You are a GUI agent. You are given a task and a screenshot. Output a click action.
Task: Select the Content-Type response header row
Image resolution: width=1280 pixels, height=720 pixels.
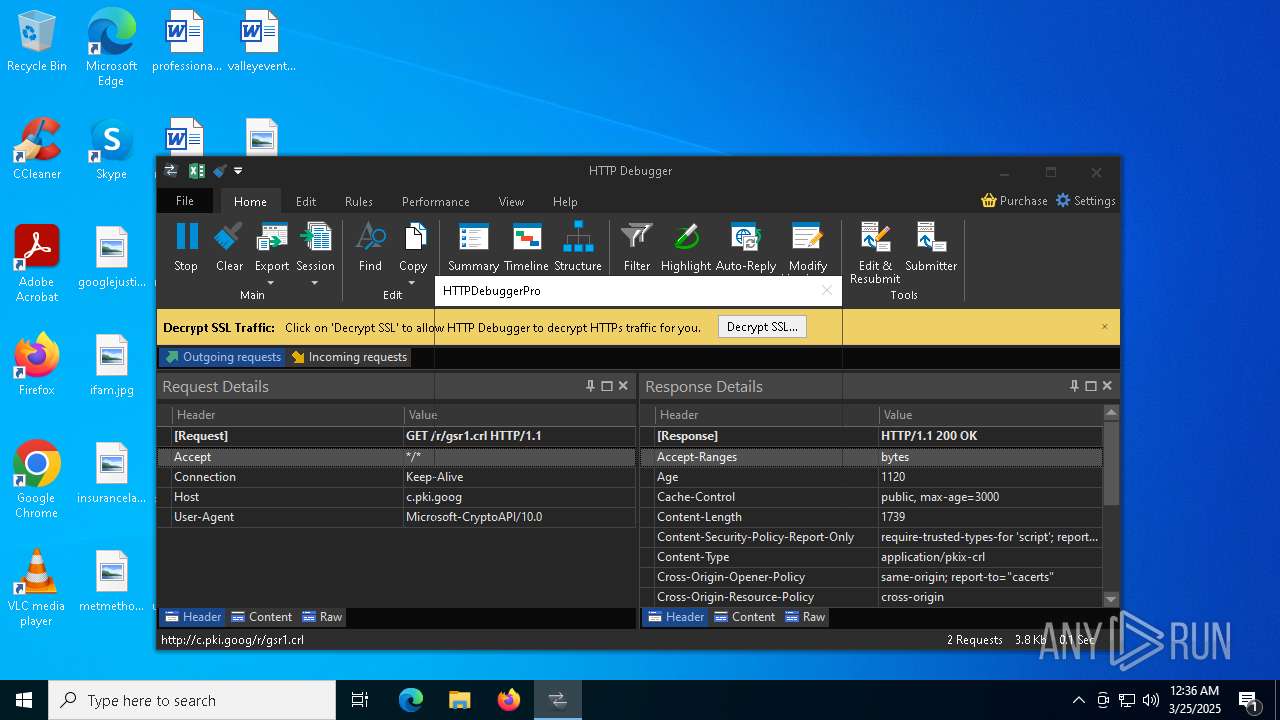pos(871,557)
